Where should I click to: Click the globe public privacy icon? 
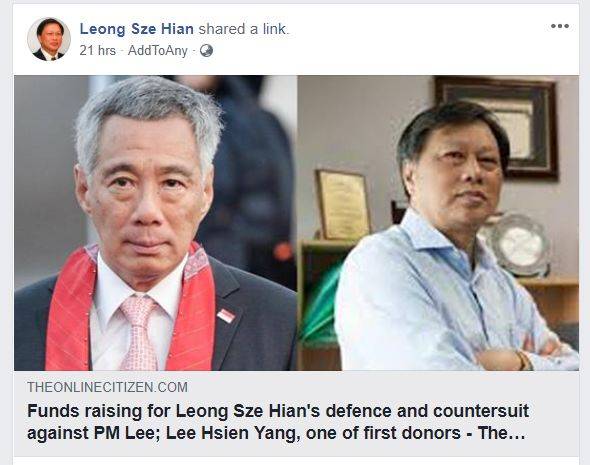point(206,50)
